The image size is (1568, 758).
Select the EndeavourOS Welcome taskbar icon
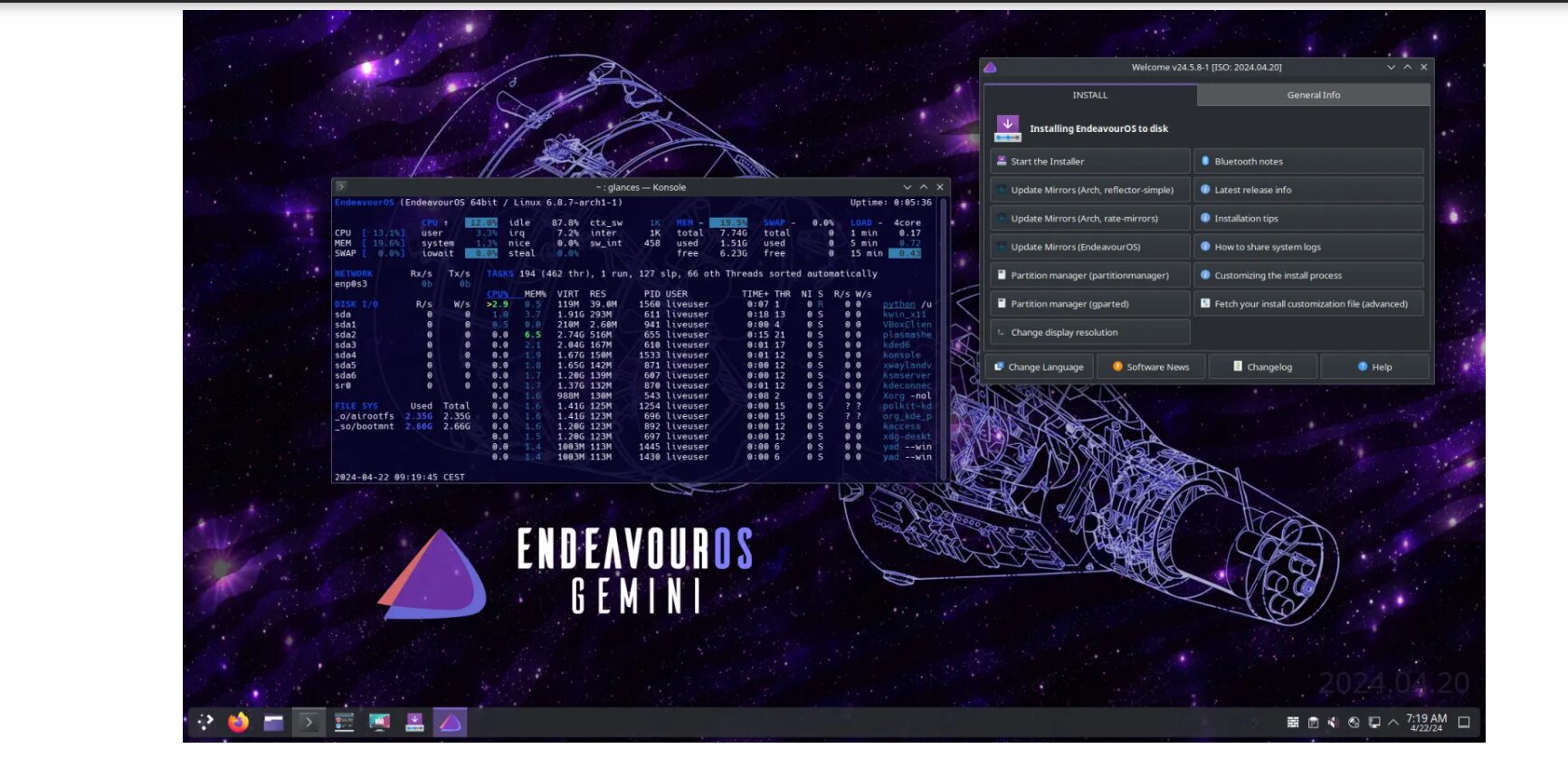(450, 722)
